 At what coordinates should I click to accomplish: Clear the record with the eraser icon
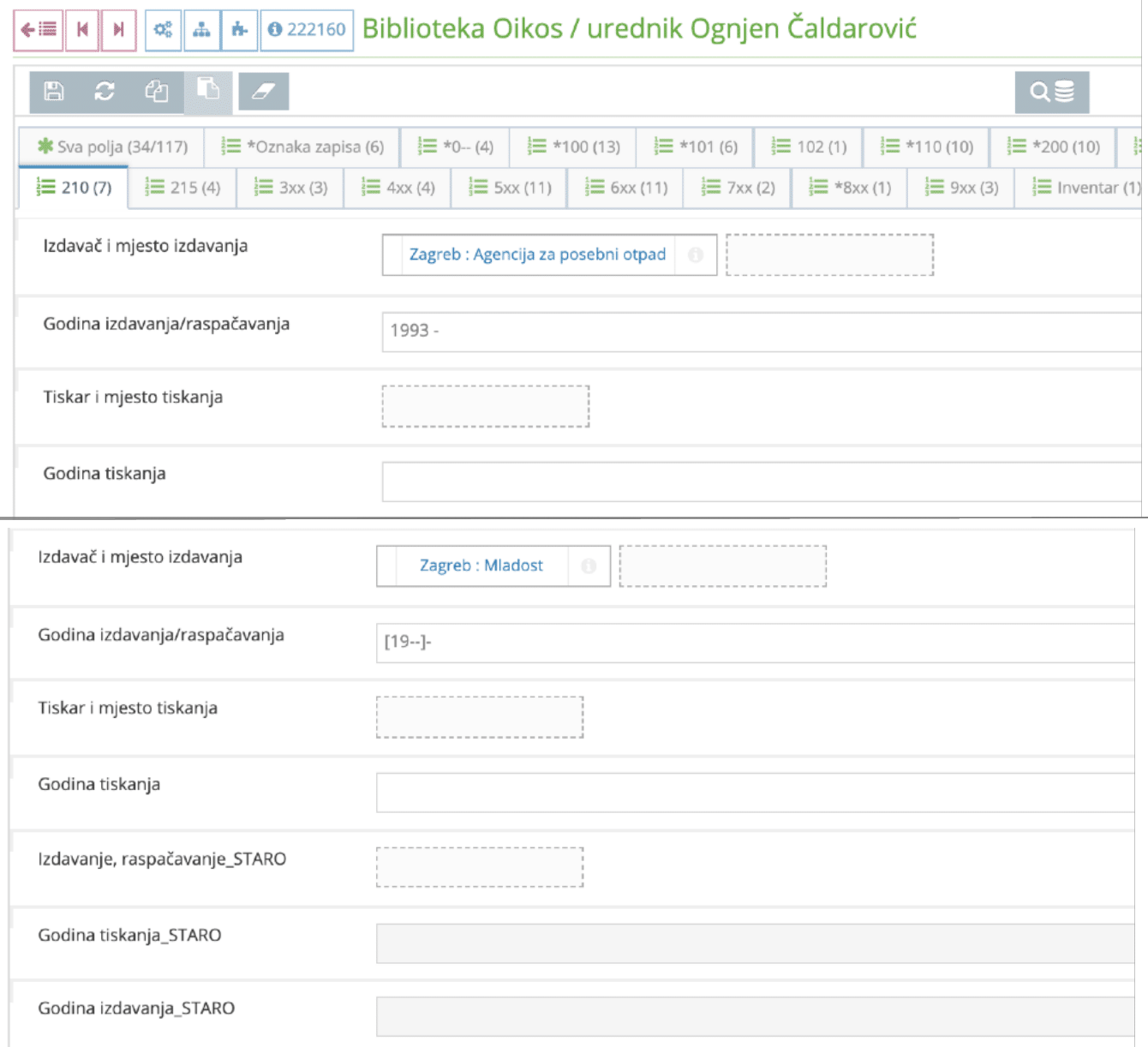[261, 91]
